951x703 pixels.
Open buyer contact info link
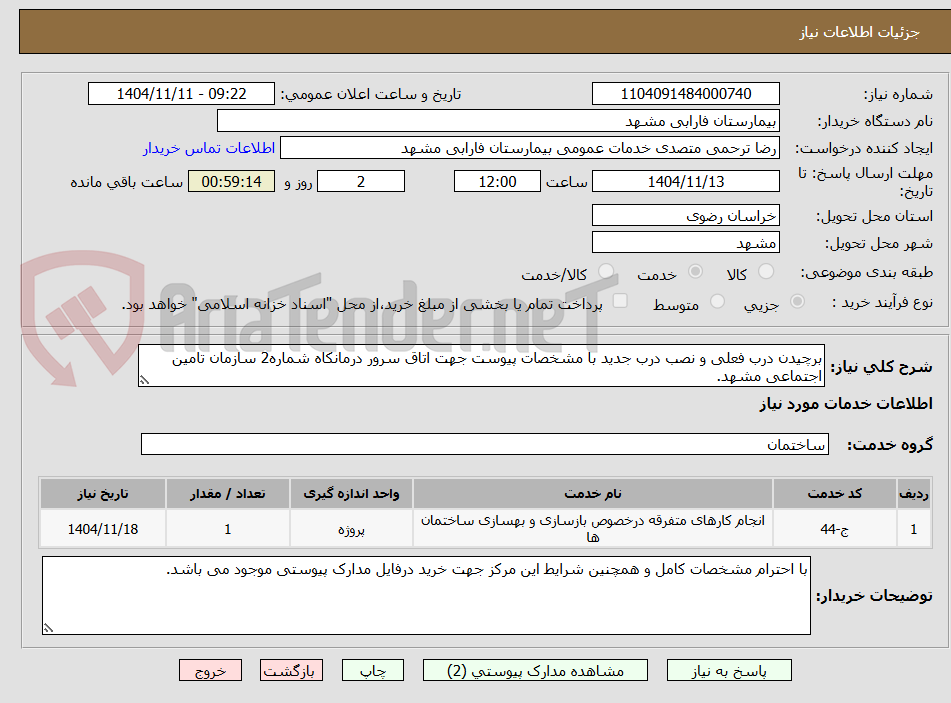pyautogui.click(x=209, y=148)
